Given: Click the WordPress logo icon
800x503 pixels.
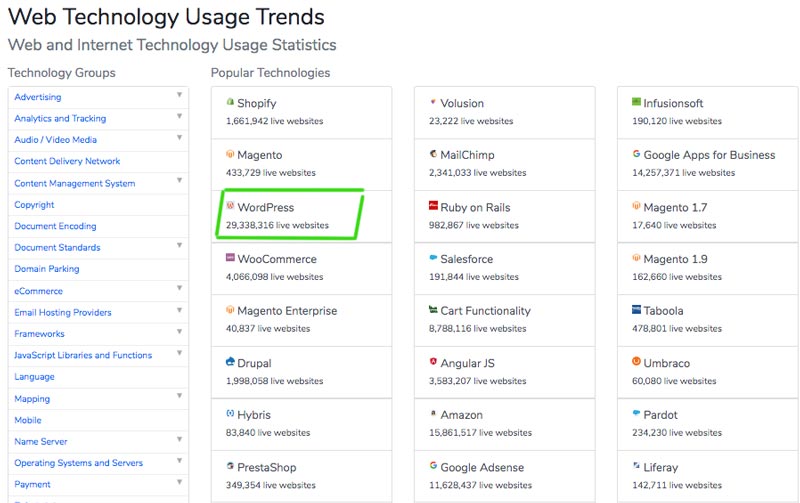Looking at the screenshot, I should tap(230, 206).
